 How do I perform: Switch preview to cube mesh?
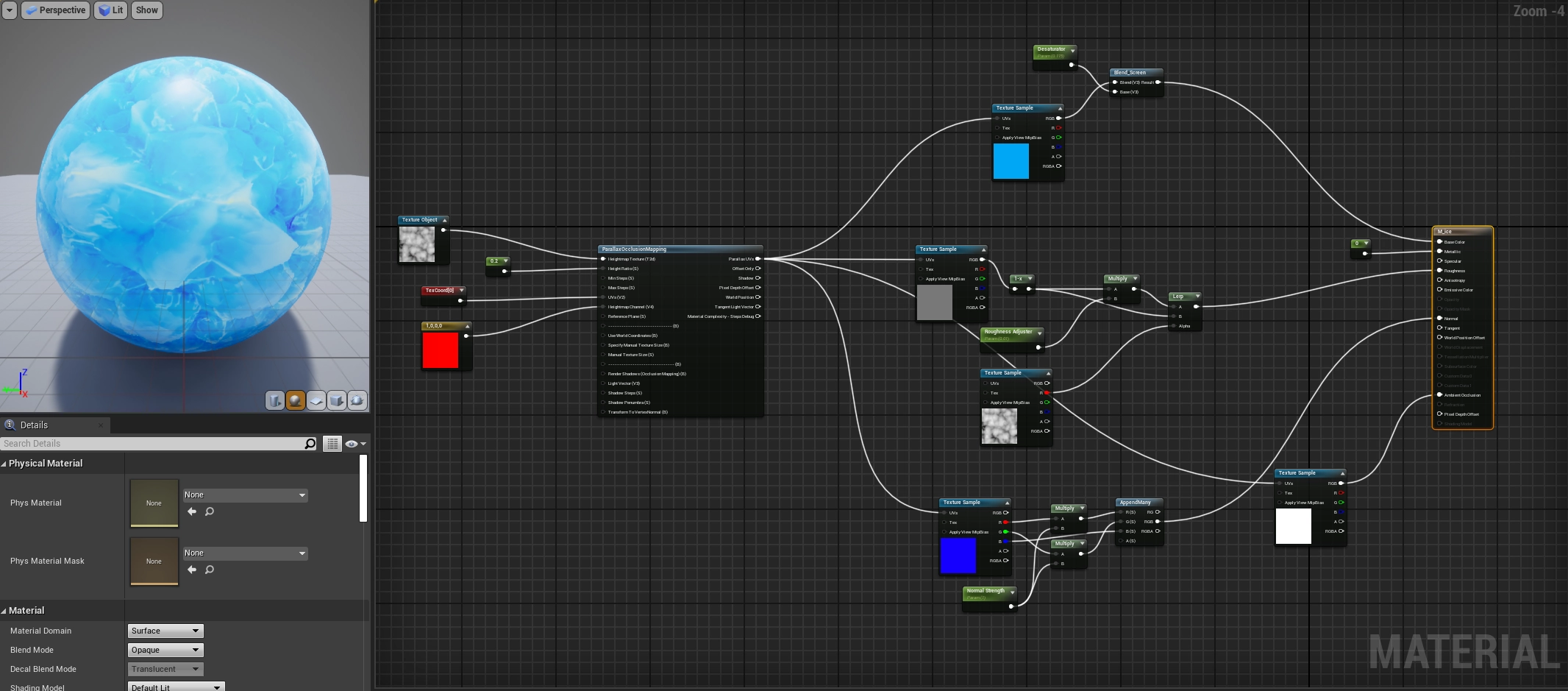[x=337, y=400]
